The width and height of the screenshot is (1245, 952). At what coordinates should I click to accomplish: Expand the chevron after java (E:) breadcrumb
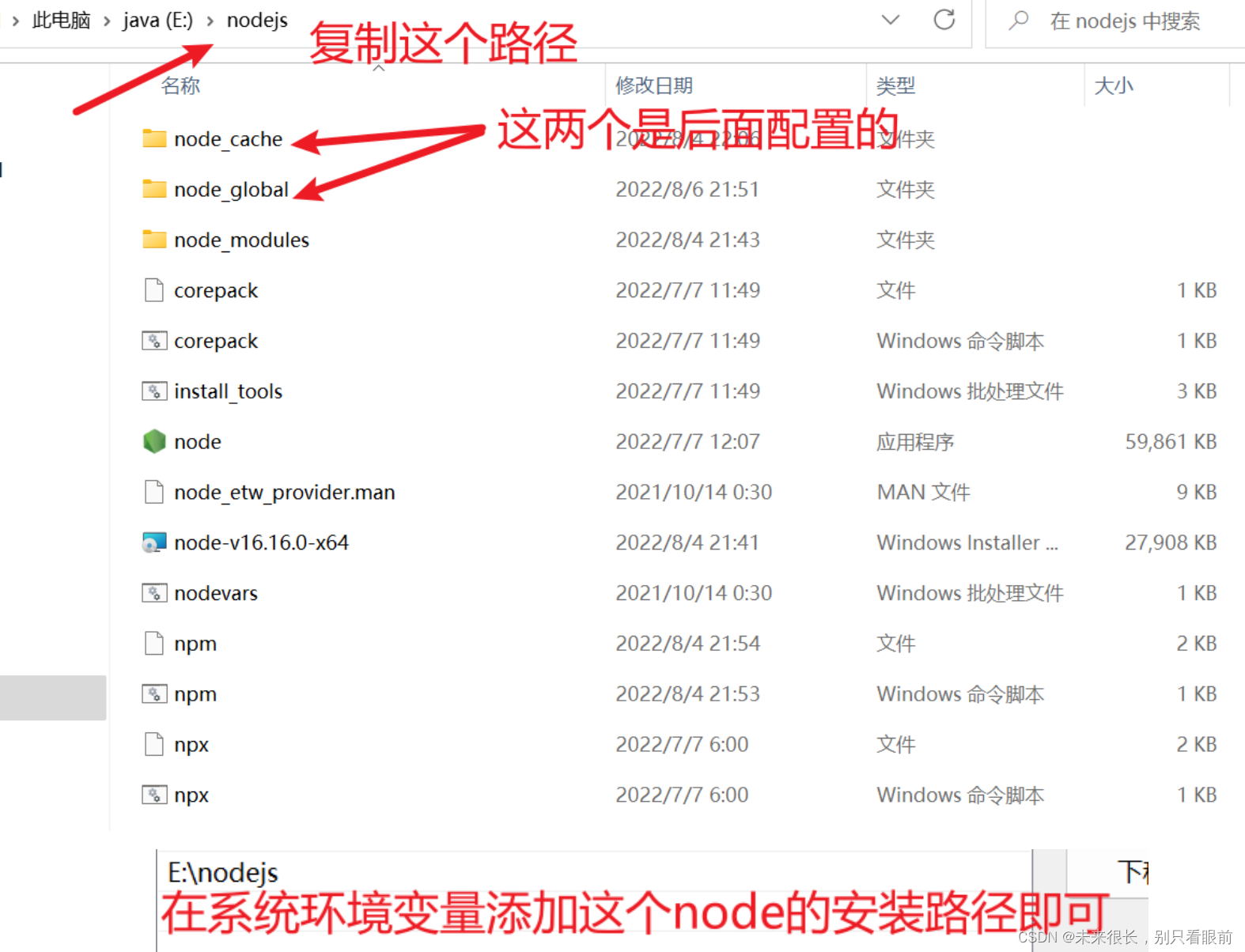tap(210, 21)
